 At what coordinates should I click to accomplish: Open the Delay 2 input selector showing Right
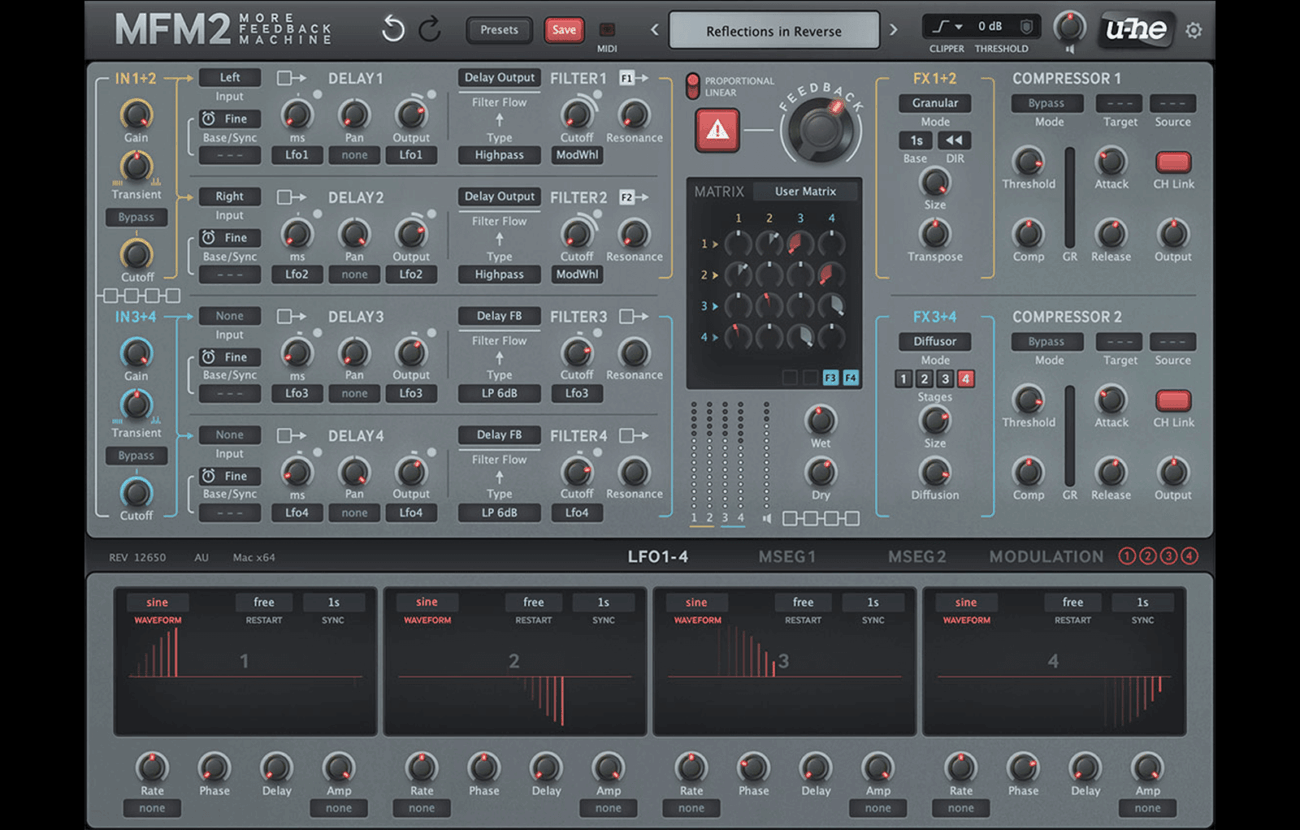[x=230, y=196]
